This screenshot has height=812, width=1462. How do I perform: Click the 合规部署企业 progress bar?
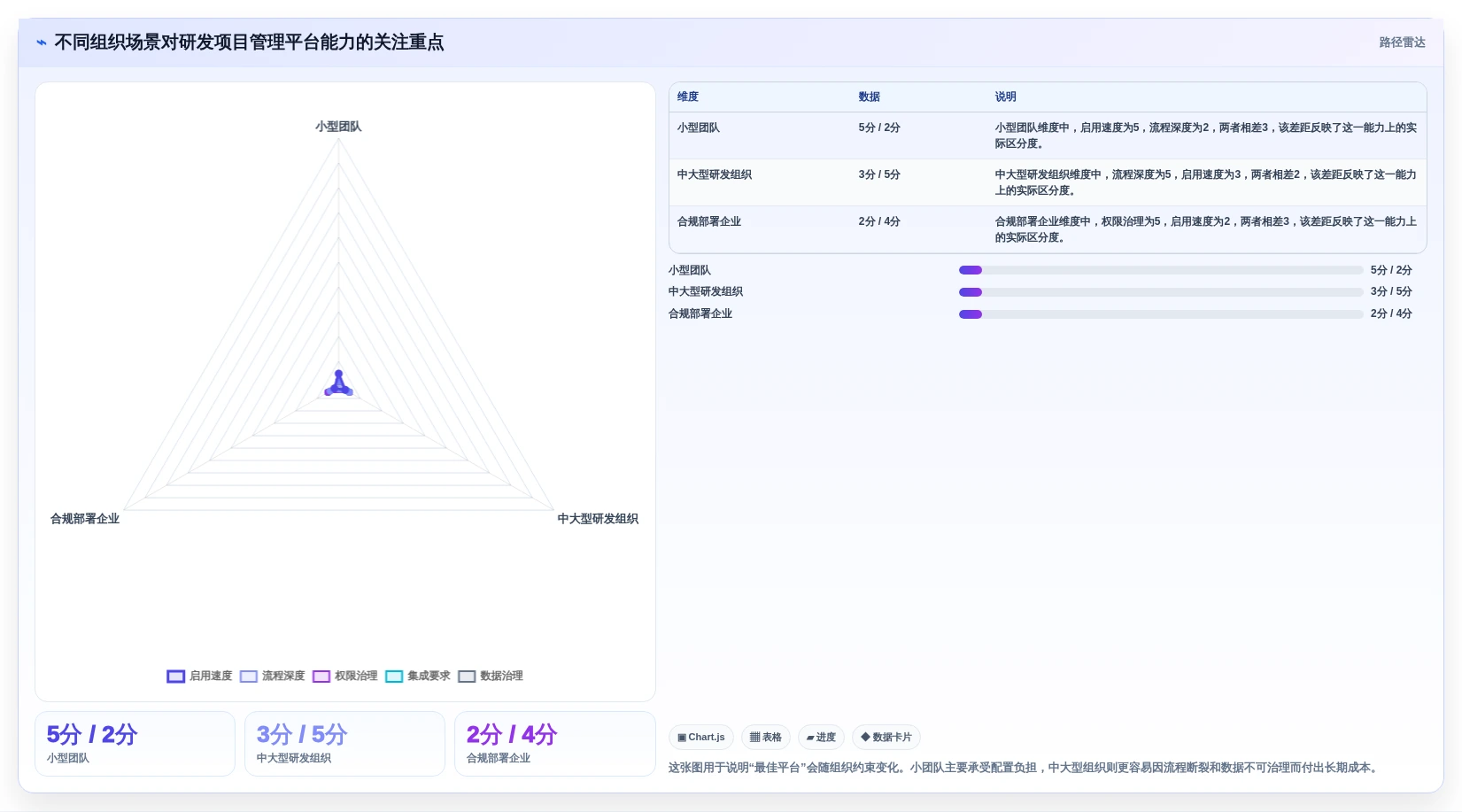pos(1161,314)
